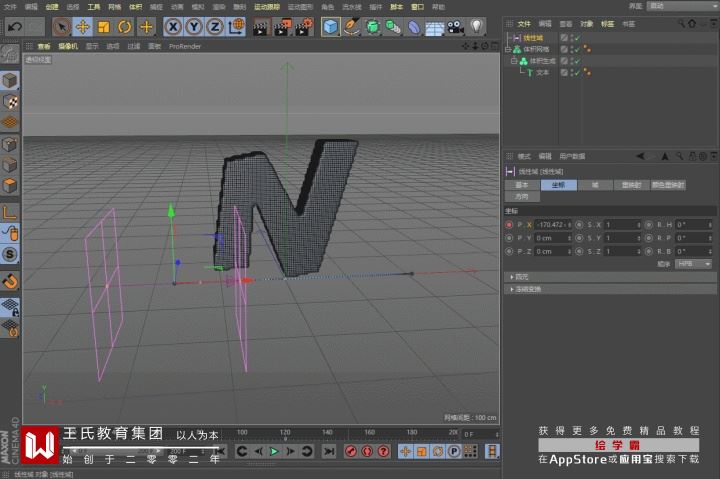The width and height of the screenshot is (720, 479).
Task: Toggle green enable checkmark of Text object
Action: (x=578, y=73)
